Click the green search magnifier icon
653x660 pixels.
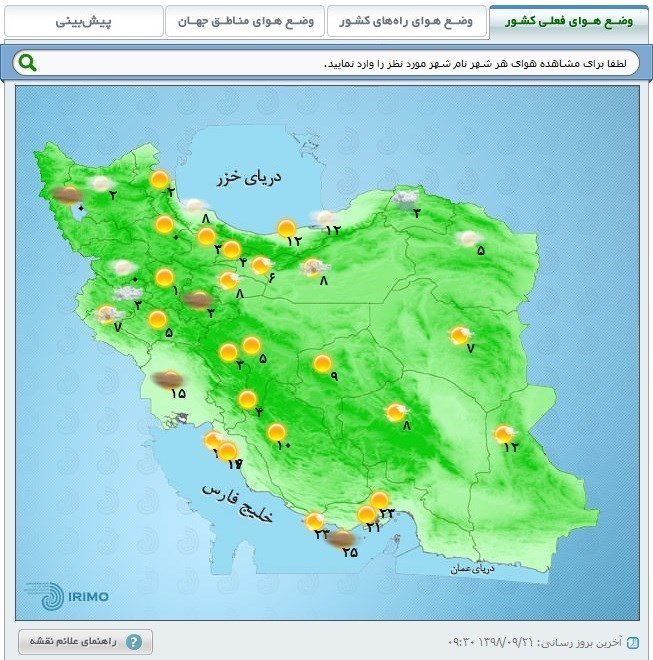point(27,63)
